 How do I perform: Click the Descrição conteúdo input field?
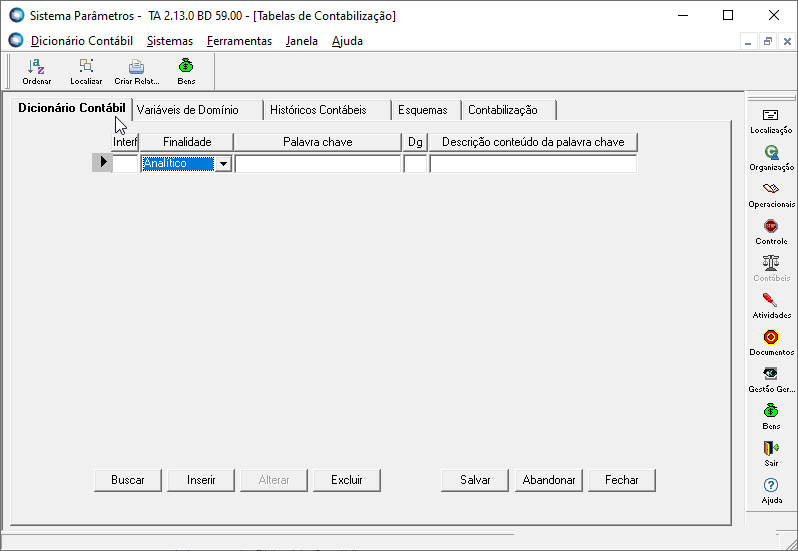point(533,164)
